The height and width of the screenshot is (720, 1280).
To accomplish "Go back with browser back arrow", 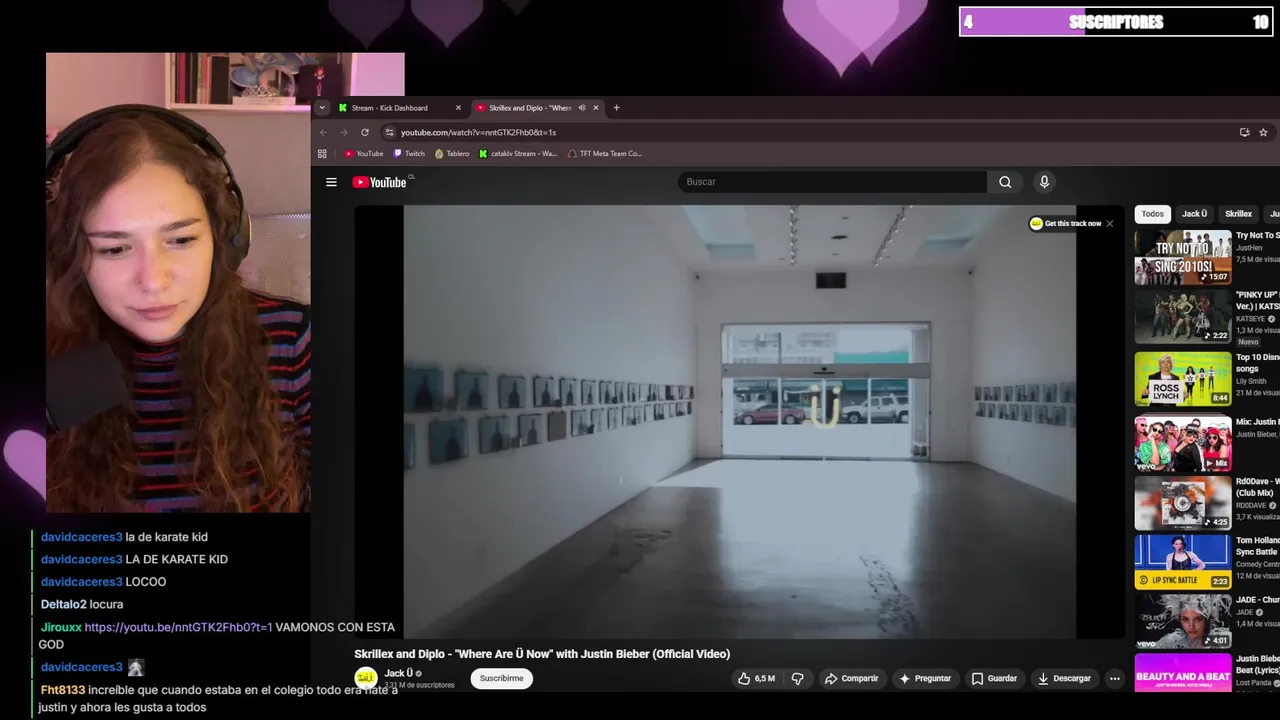I will point(323,132).
